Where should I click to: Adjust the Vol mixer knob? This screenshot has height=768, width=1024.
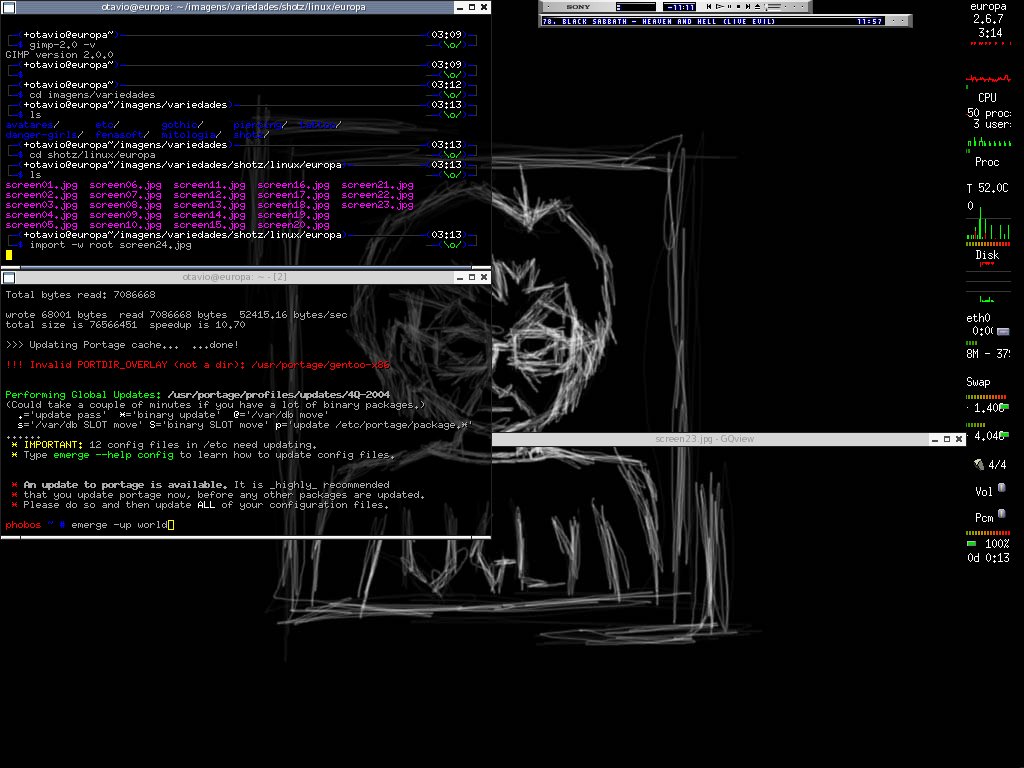1002,488
